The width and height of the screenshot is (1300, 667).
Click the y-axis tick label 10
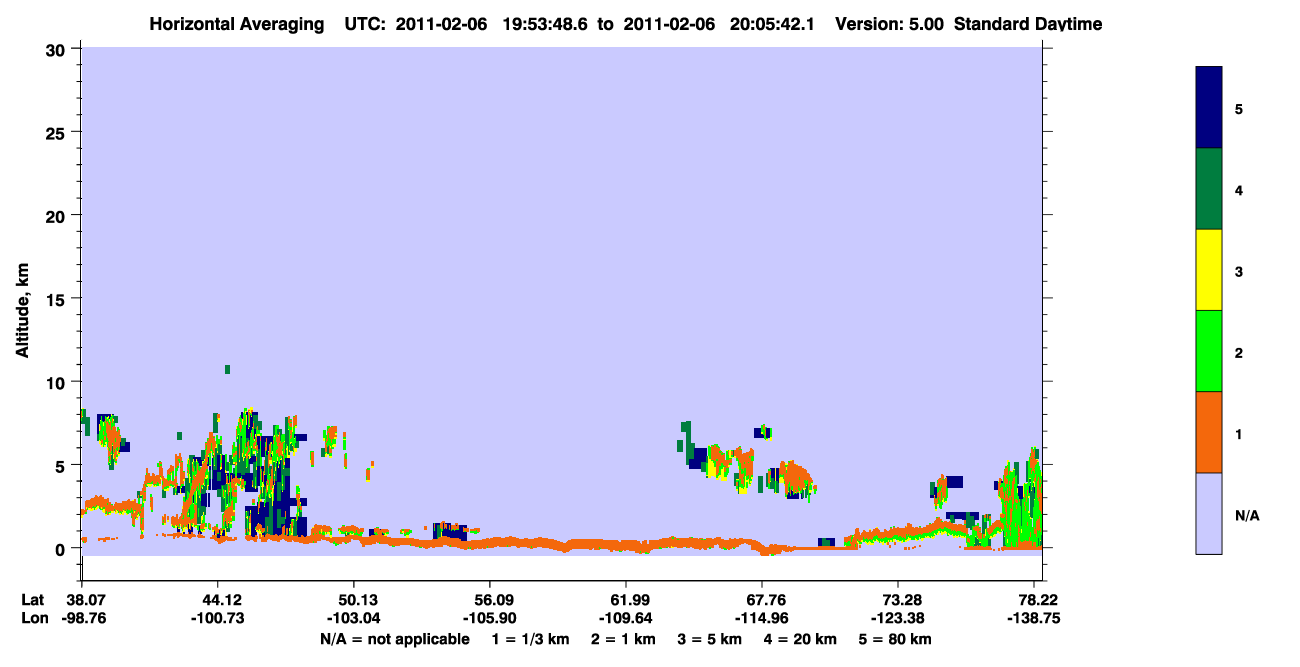[x=58, y=382]
